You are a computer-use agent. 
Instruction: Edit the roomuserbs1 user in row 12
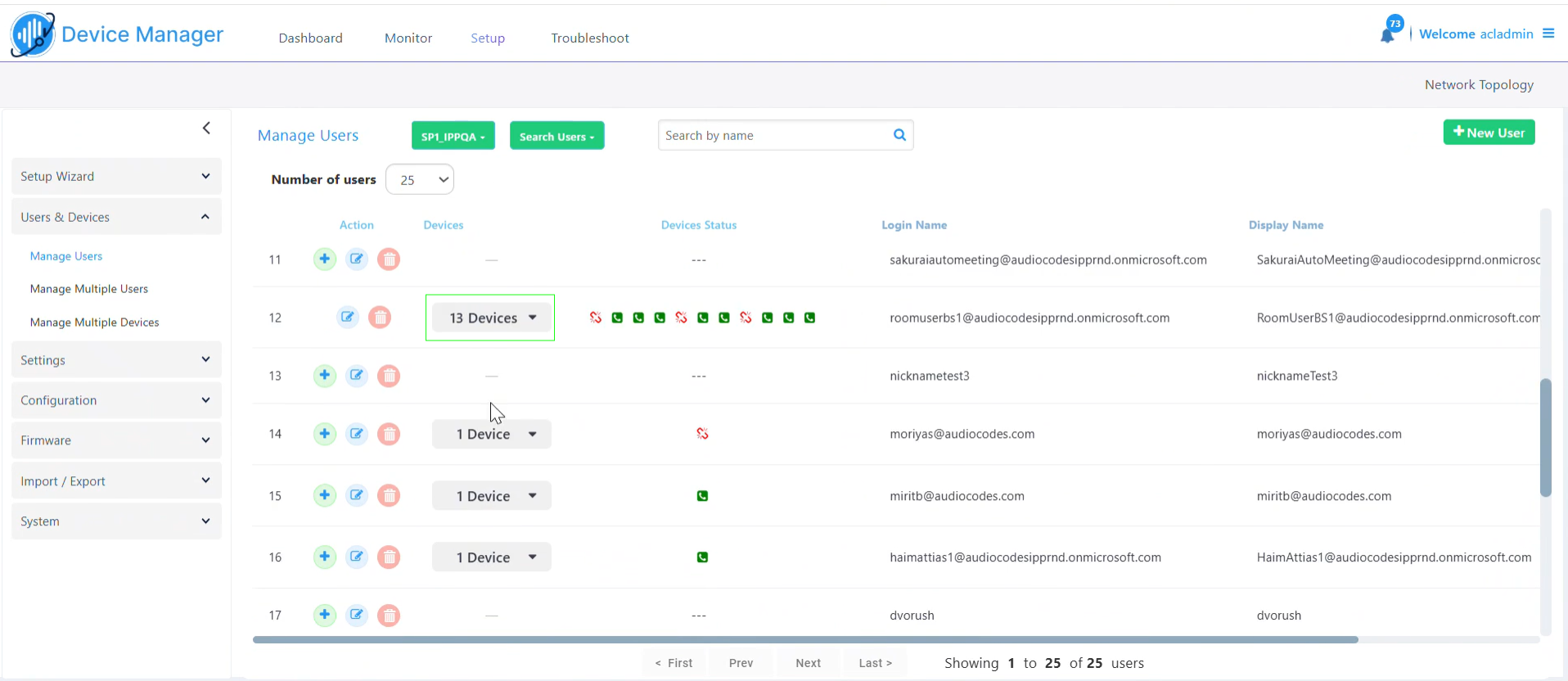pyautogui.click(x=348, y=318)
